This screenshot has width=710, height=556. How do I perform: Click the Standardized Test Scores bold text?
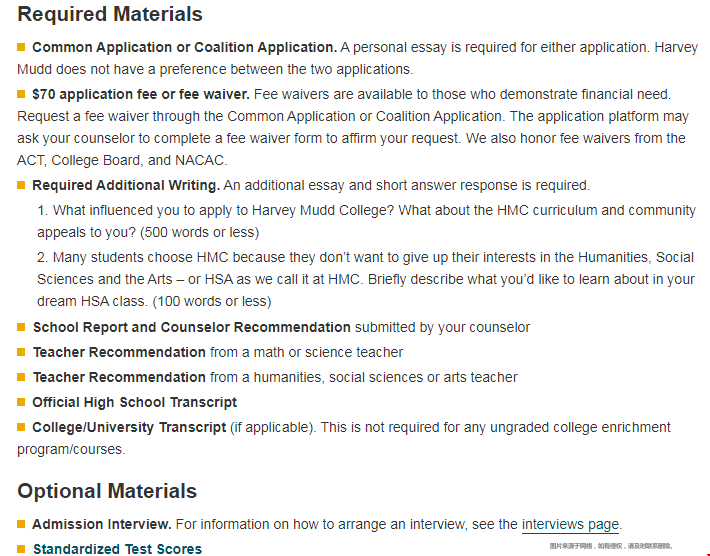coord(117,549)
